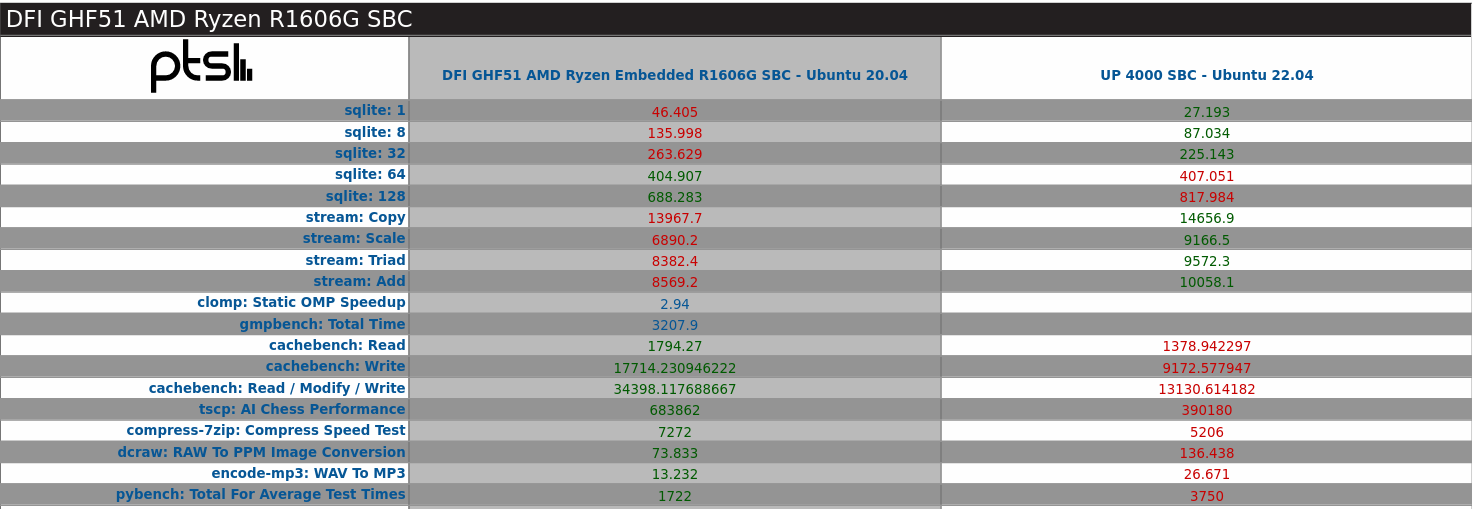This screenshot has height=509, width=1473.
Task: Click the 263.629 result value
Action: coord(675,155)
